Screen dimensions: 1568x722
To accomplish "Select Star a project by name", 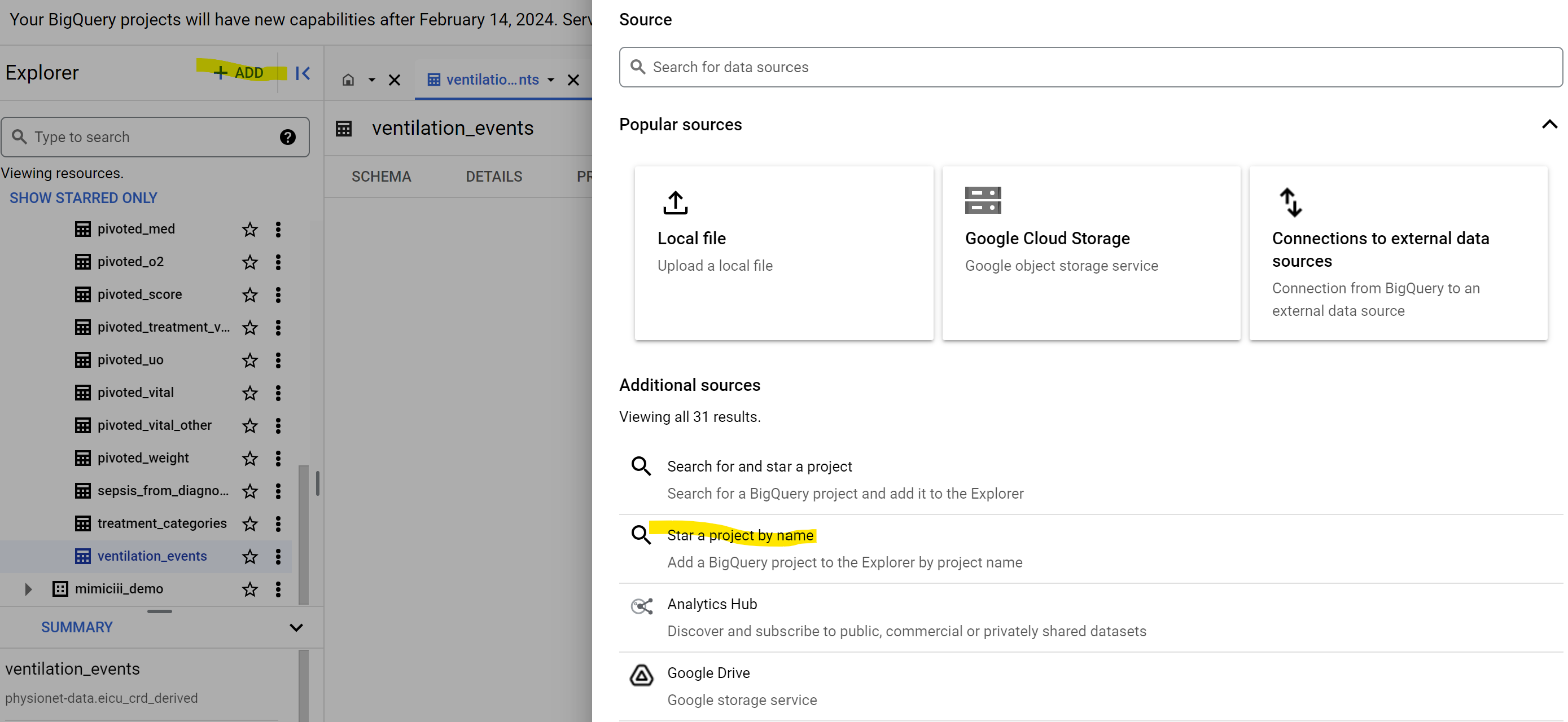I will click(x=1091, y=548).
